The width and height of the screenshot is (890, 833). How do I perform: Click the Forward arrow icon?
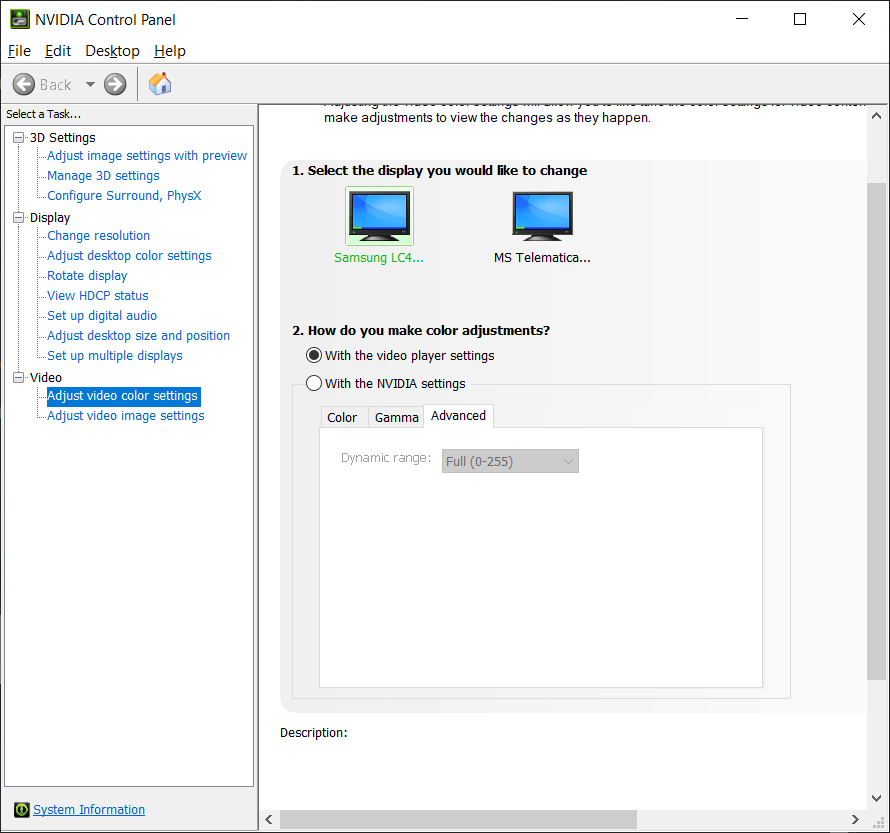click(x=115, y=85)
